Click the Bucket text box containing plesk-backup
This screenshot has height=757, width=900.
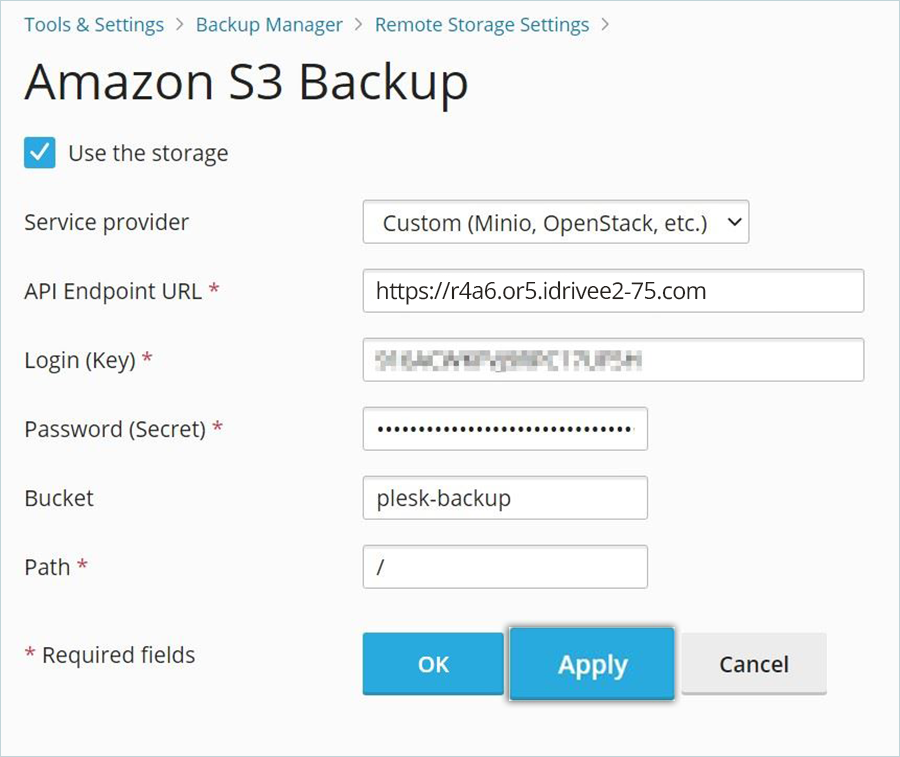click(505, 498)
